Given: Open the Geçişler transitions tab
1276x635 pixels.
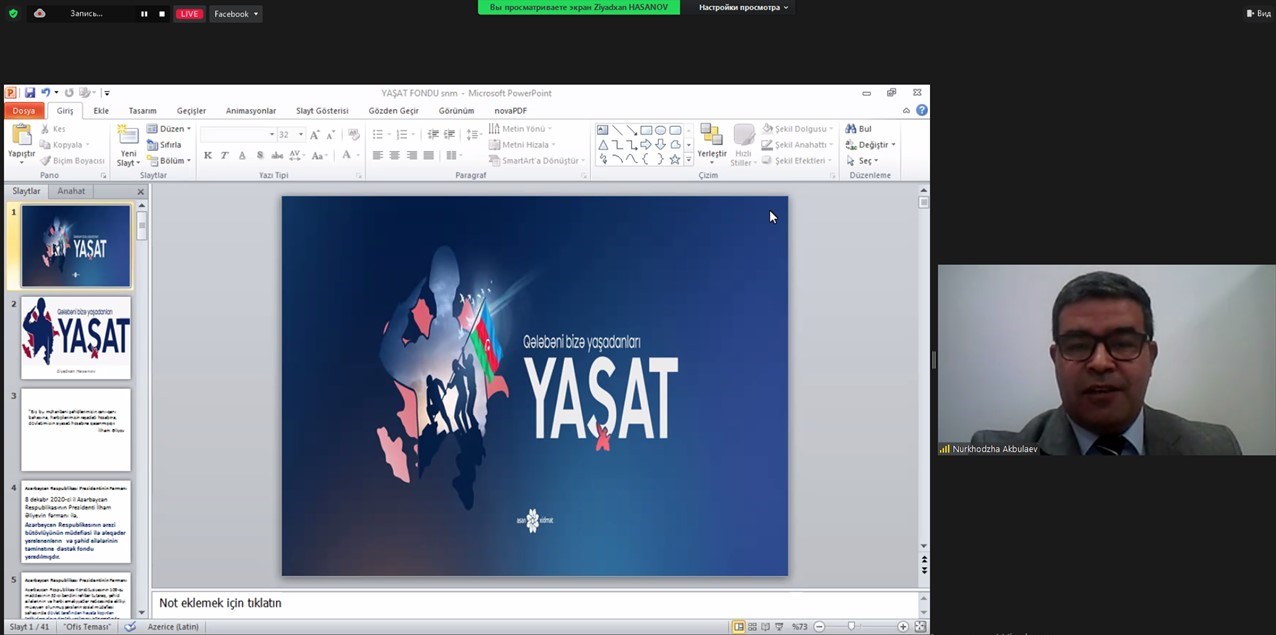Looking at the screenshot, I should click(x=191, y=111).
